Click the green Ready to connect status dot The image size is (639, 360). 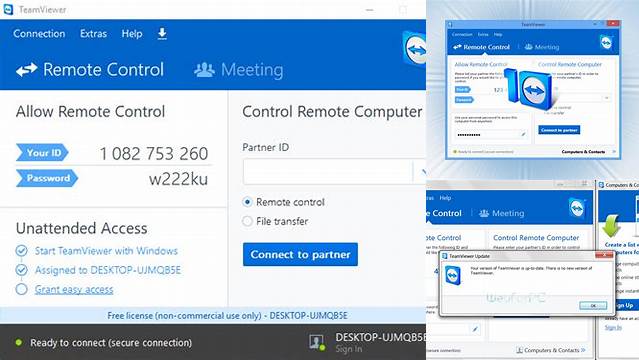tap(18, 342)
